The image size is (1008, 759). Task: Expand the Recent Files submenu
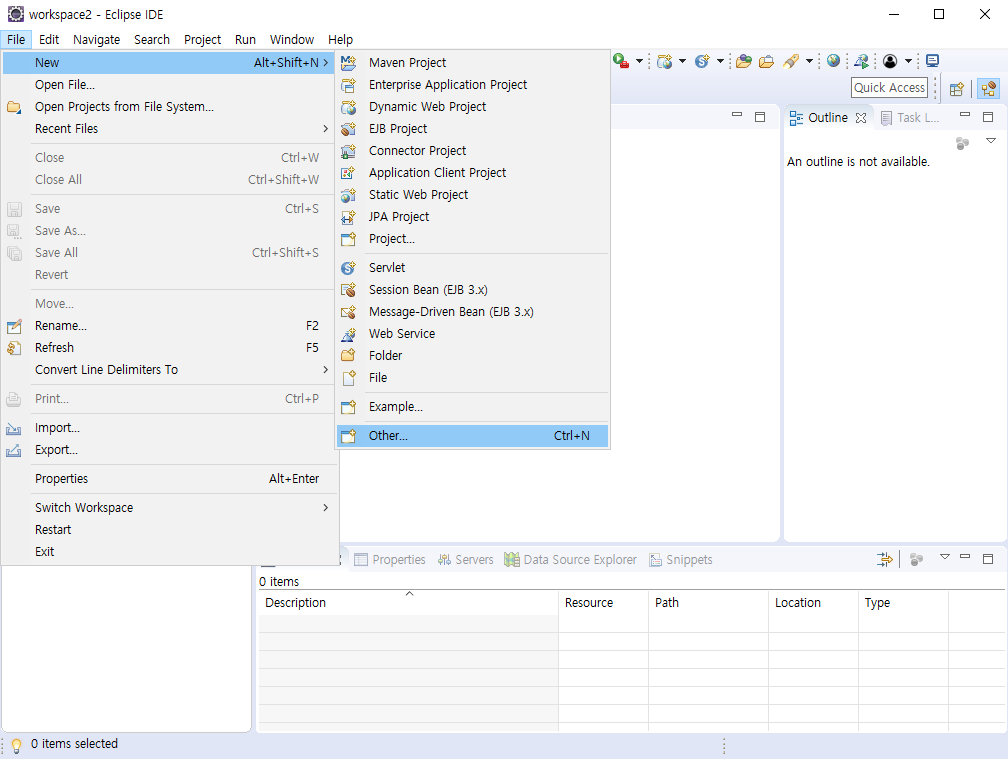(169, 129)
